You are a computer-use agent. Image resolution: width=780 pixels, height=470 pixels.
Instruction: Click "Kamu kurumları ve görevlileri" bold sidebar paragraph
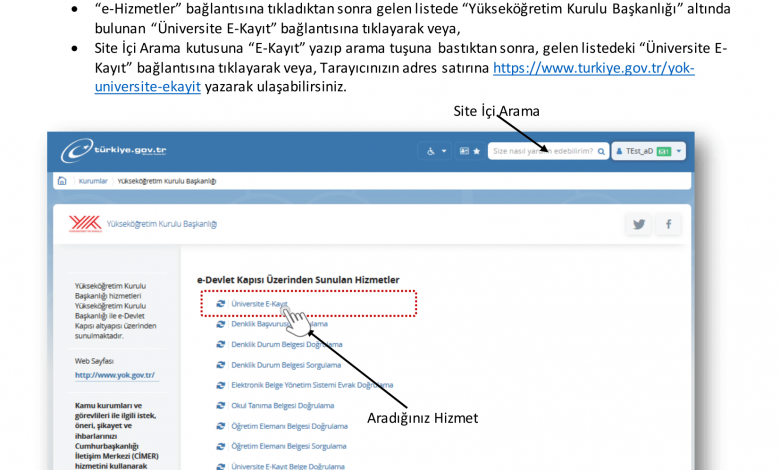click(x=116, y=436)
